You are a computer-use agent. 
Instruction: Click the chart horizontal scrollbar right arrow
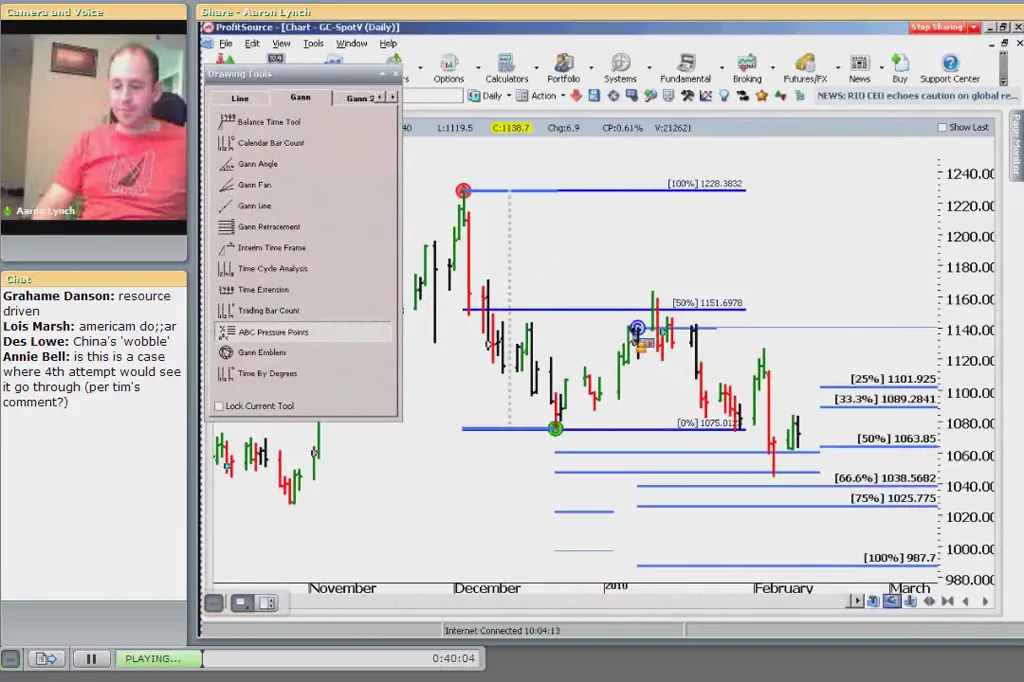(x=857, y=601)
